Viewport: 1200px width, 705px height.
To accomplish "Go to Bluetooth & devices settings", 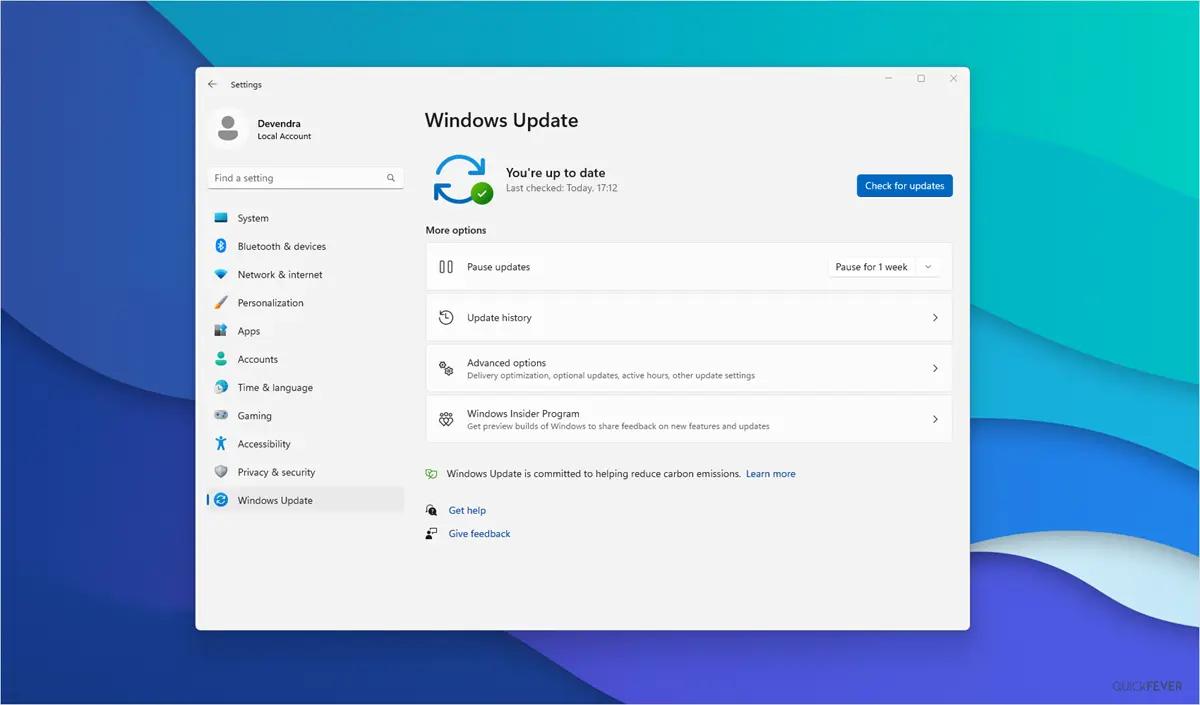I will (305, 246).
